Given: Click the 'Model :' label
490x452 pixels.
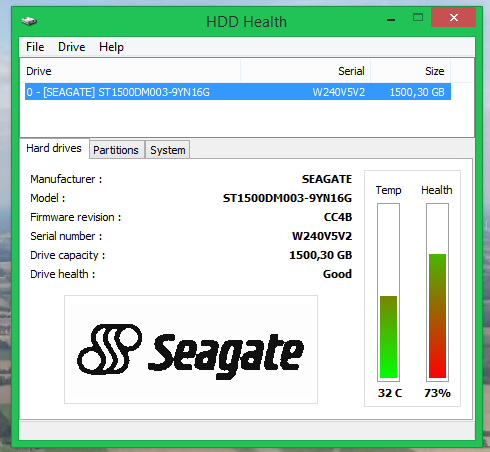Looking at the screenshot, I should coord(48,198).
